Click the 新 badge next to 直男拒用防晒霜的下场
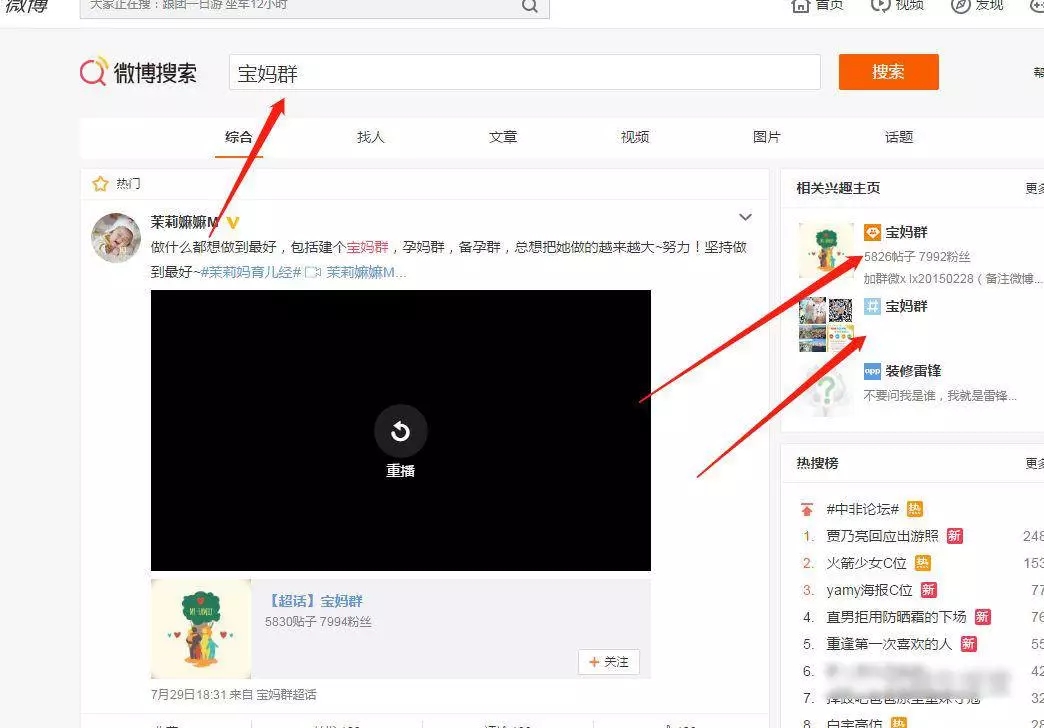Image resolution: width=1044 pixels, height=728 pixels. click(982, 617)
